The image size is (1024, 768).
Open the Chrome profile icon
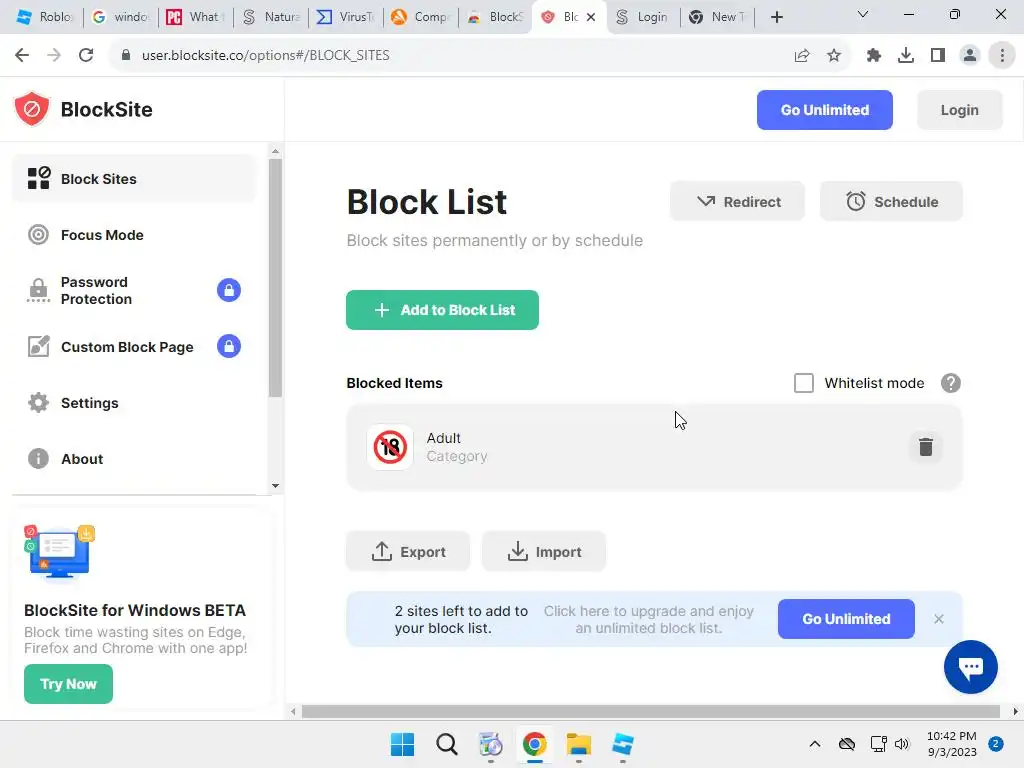pos(970,55)
